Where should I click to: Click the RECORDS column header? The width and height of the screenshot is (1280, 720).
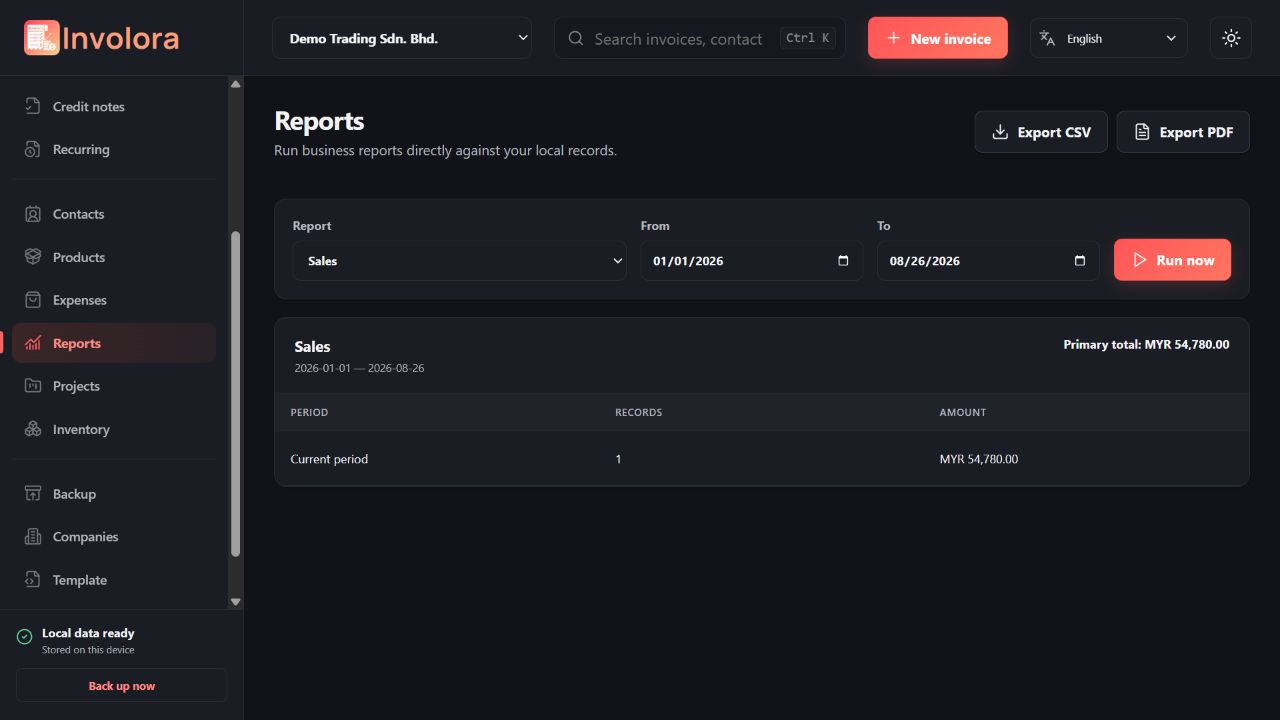tap(638, 412)
